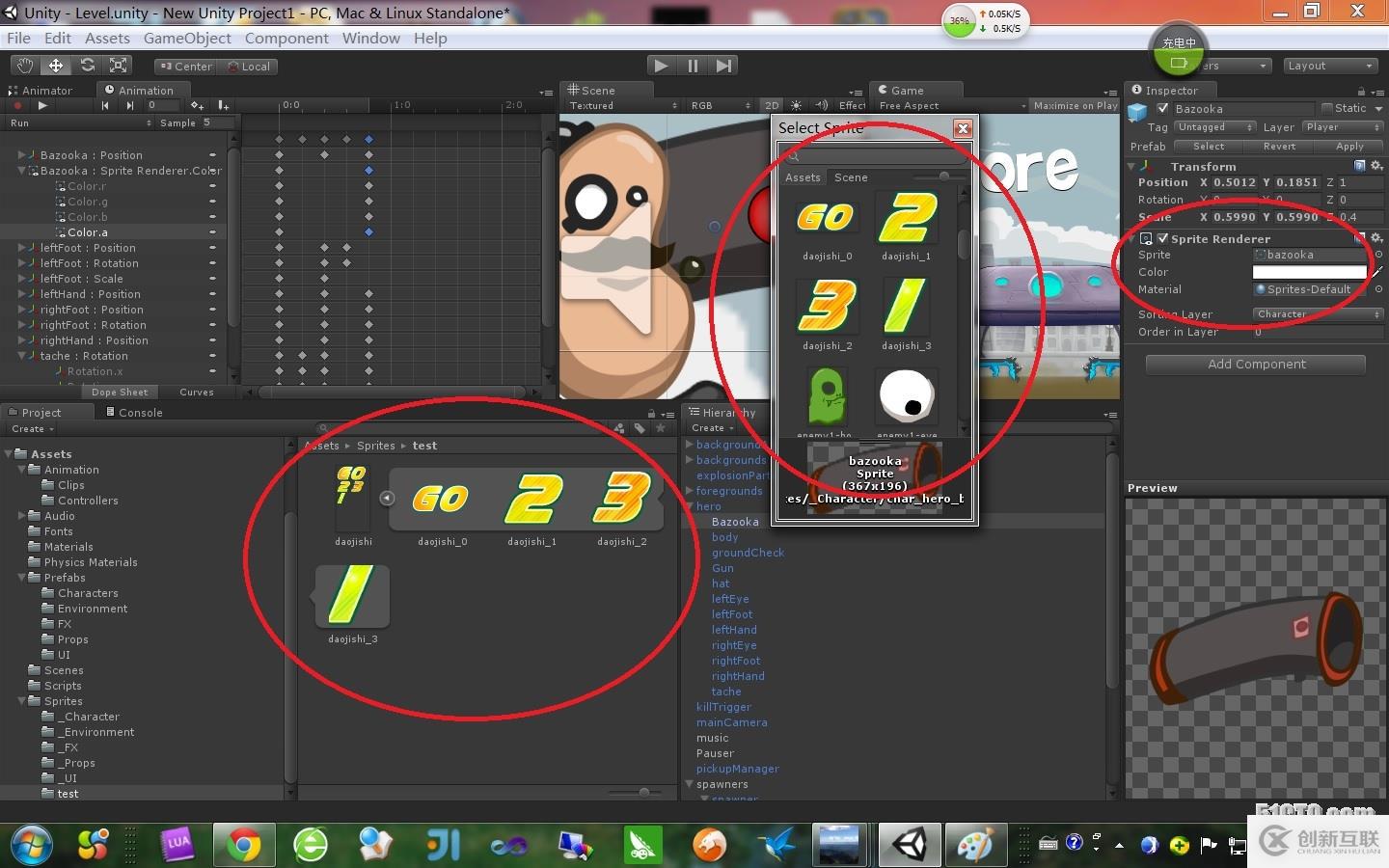Screen dimensions: 1389x868
Task: Open the GameObject menu
Action: [187, 39]
